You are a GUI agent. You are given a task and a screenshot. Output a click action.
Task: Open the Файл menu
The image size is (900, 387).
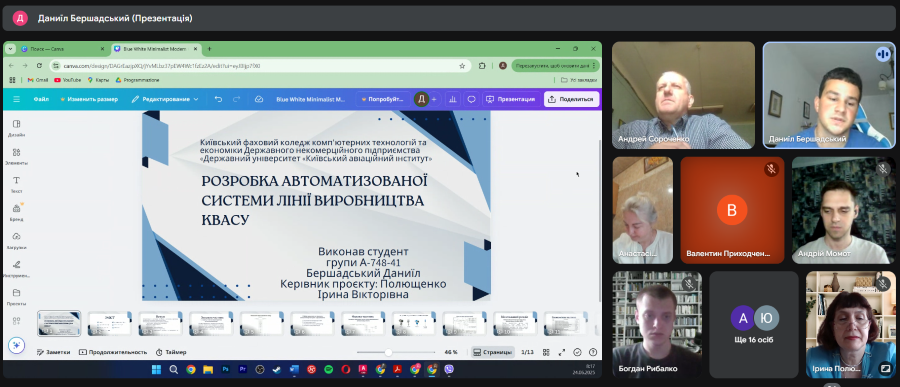coord(41,99)
